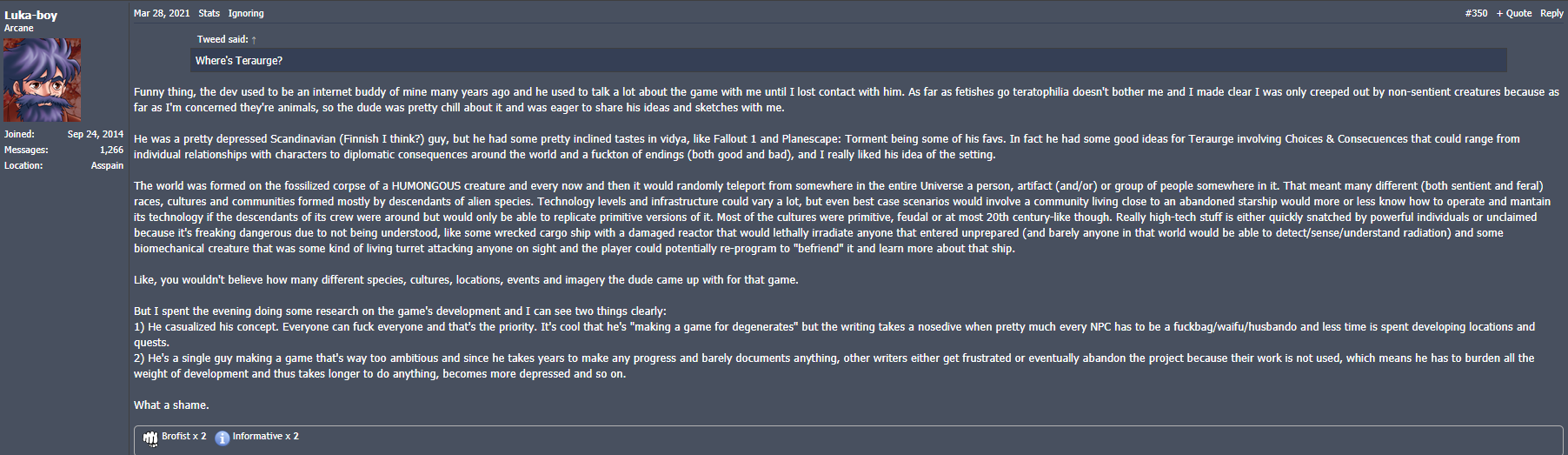Show who gave Brofist x 2
The width and height of the screenshot is (1568, 455).
pos(184,437)
